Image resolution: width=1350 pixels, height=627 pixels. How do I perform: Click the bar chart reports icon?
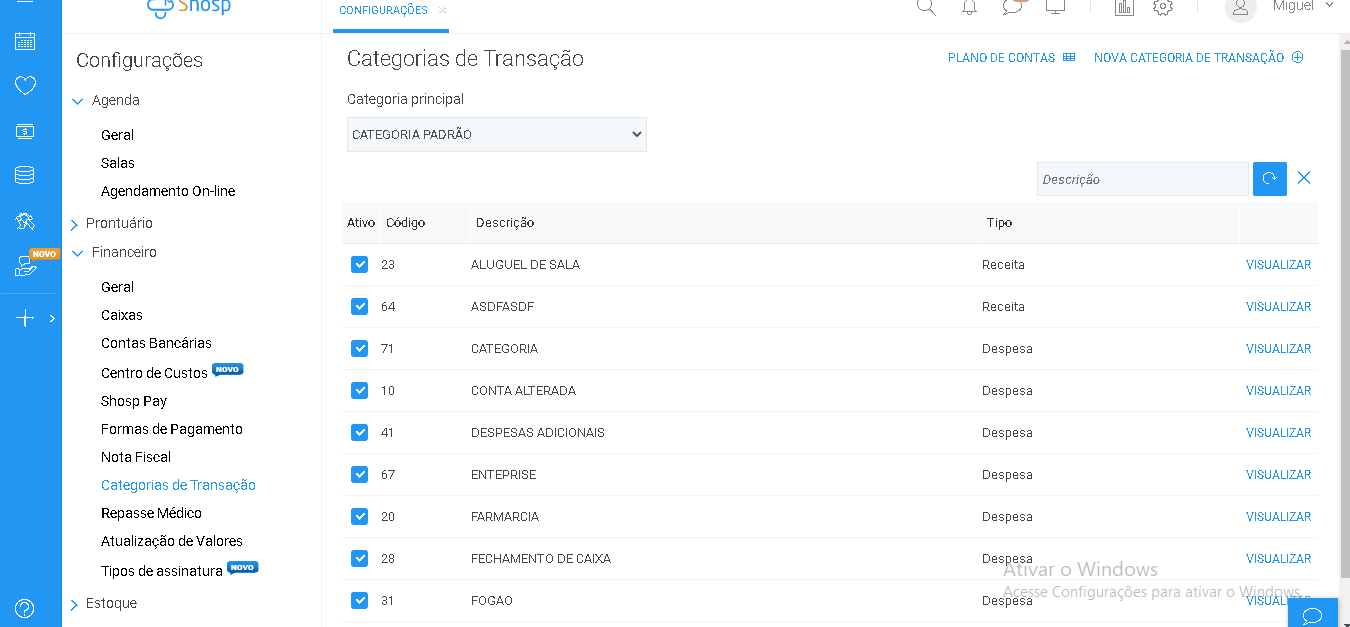pos(1124,7)
